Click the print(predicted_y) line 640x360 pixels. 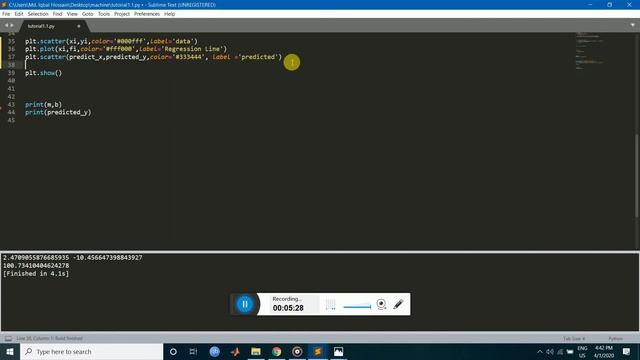point(58,112)
